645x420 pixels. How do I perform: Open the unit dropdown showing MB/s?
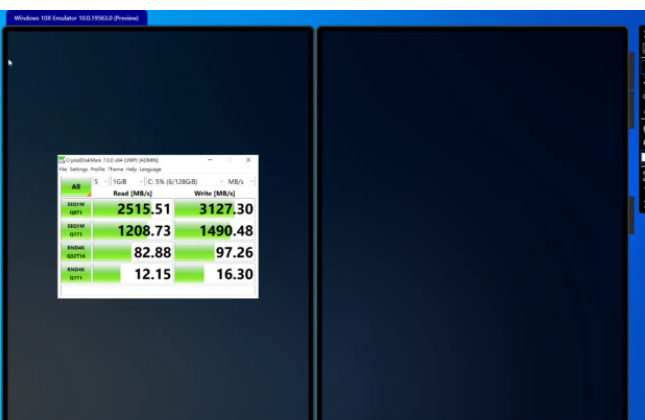(x=241, y=181)
